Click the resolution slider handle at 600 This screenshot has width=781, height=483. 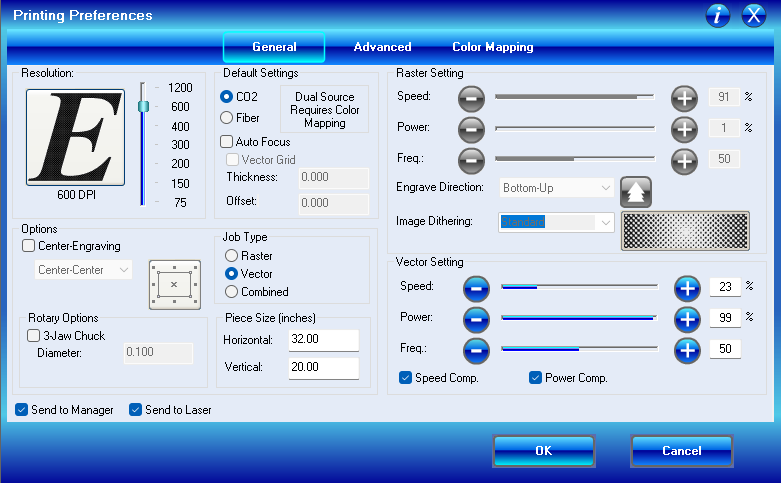(x=143, y=106)
